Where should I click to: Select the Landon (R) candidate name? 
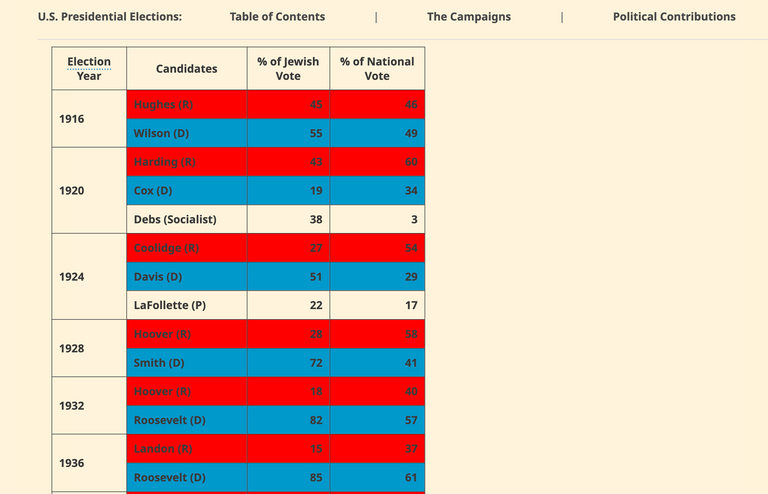tap(162, 449)
